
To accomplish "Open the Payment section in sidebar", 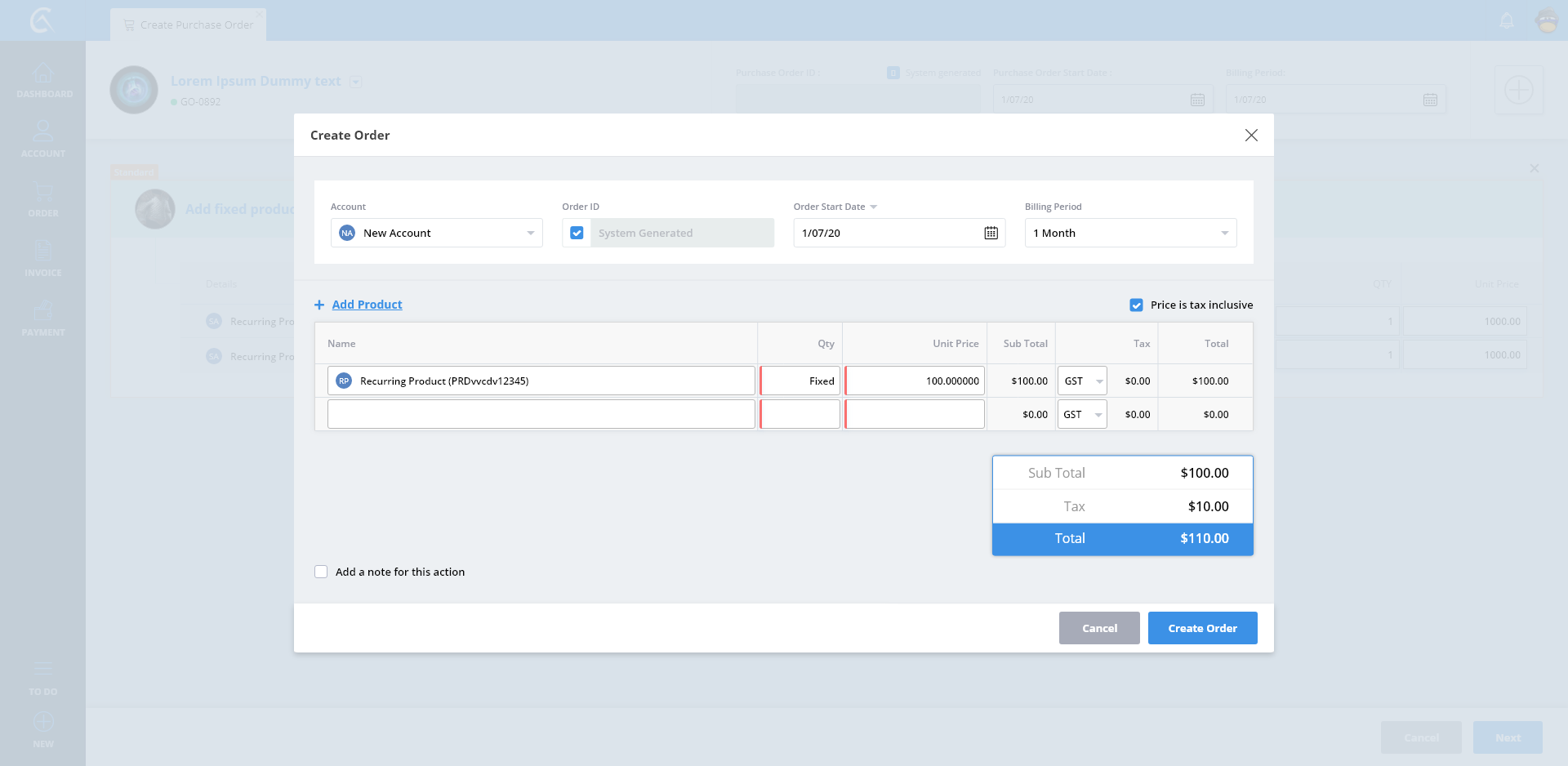I will (43, 318).
